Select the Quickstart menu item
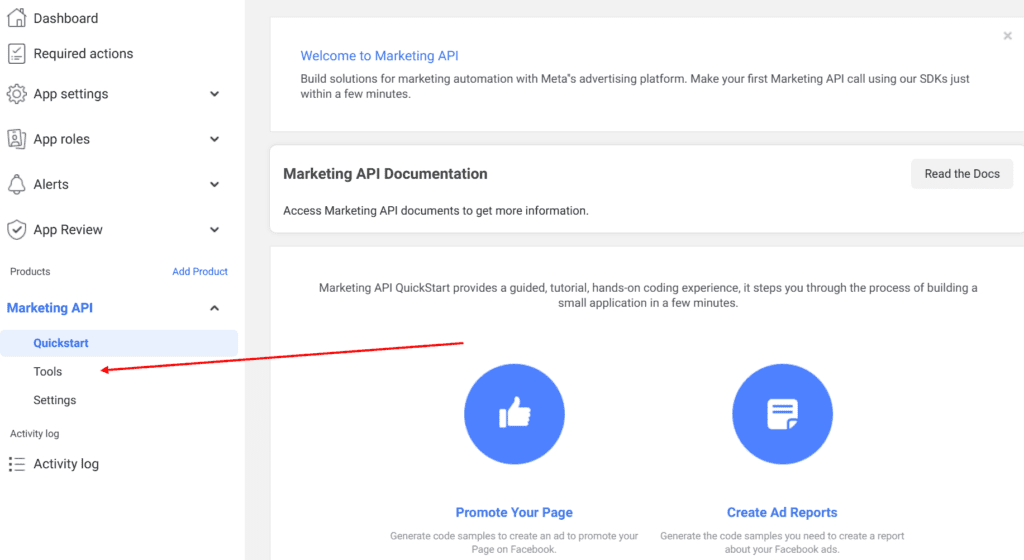 pyautogui.click(x=119, y=343)
